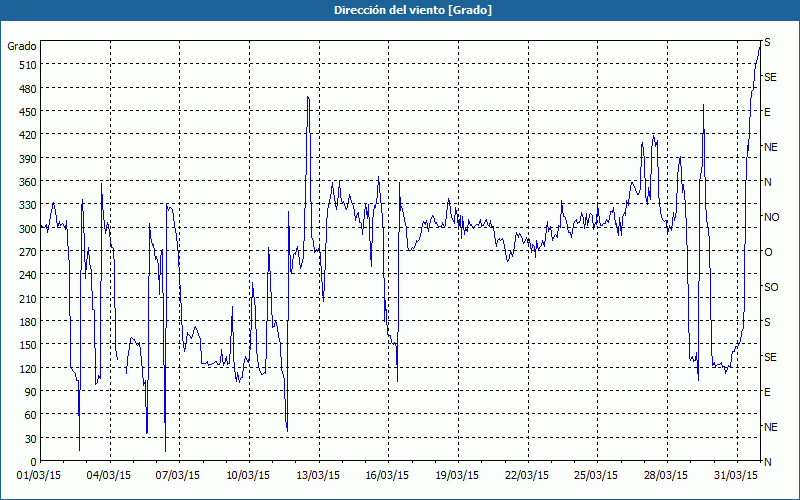The height and width of the screenshot is (500, 800).
Task: Click the 270 degree label
Action: pyautogui.click(x=28, y=252)
